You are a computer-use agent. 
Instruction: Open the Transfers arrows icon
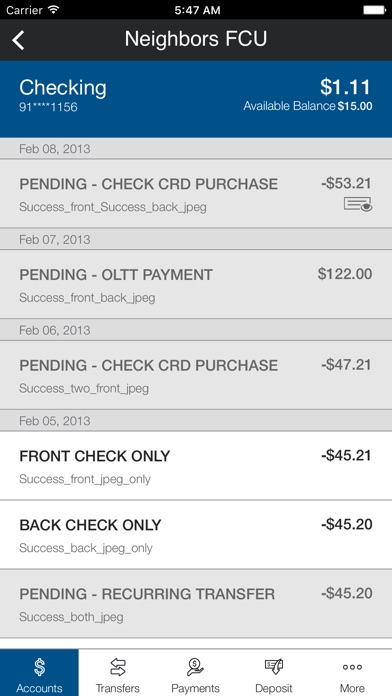point(118,667)
